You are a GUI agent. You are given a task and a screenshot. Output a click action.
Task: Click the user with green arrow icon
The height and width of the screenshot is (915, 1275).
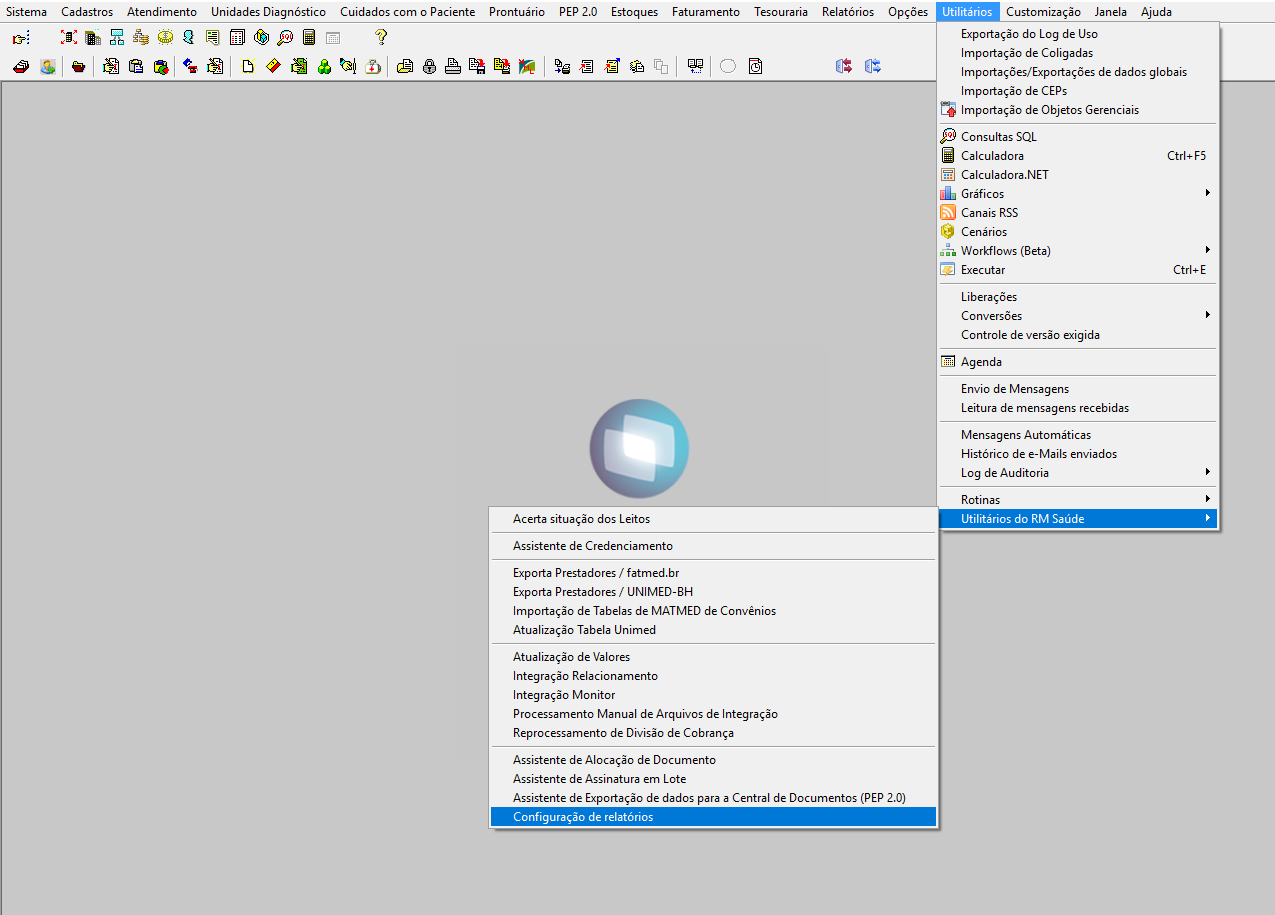[x=48, y=66]
